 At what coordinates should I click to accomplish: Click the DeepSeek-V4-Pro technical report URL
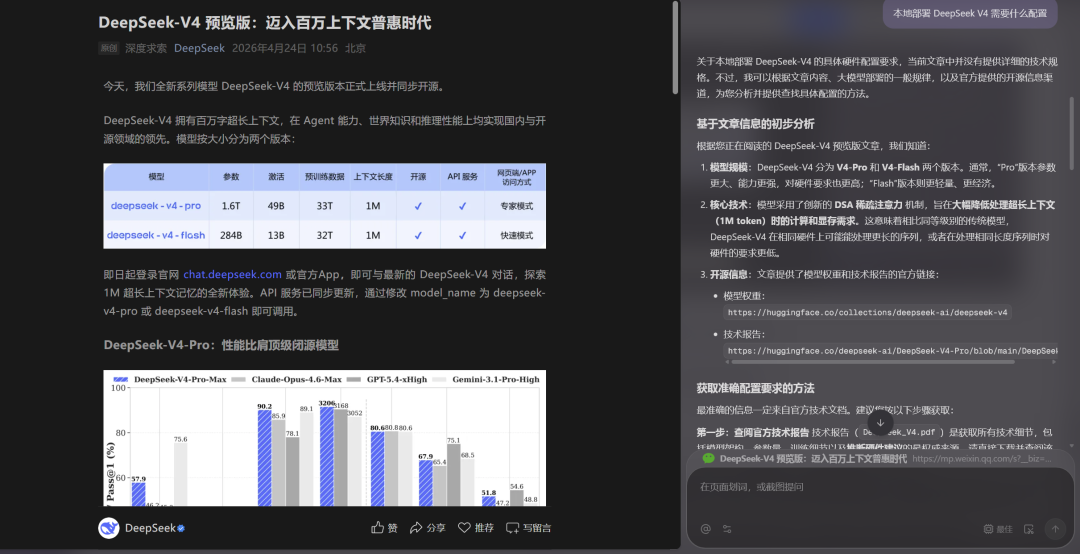(891, 351)
